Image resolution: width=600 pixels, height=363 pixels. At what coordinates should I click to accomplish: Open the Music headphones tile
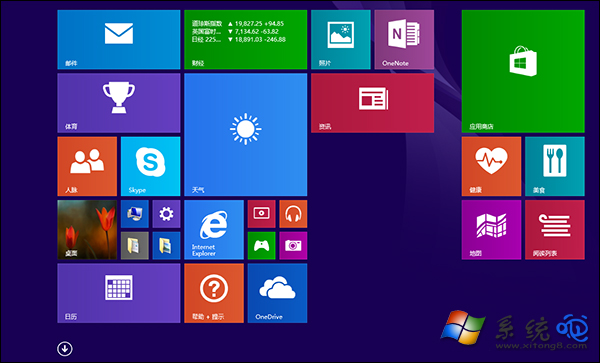tap(293, 214)
